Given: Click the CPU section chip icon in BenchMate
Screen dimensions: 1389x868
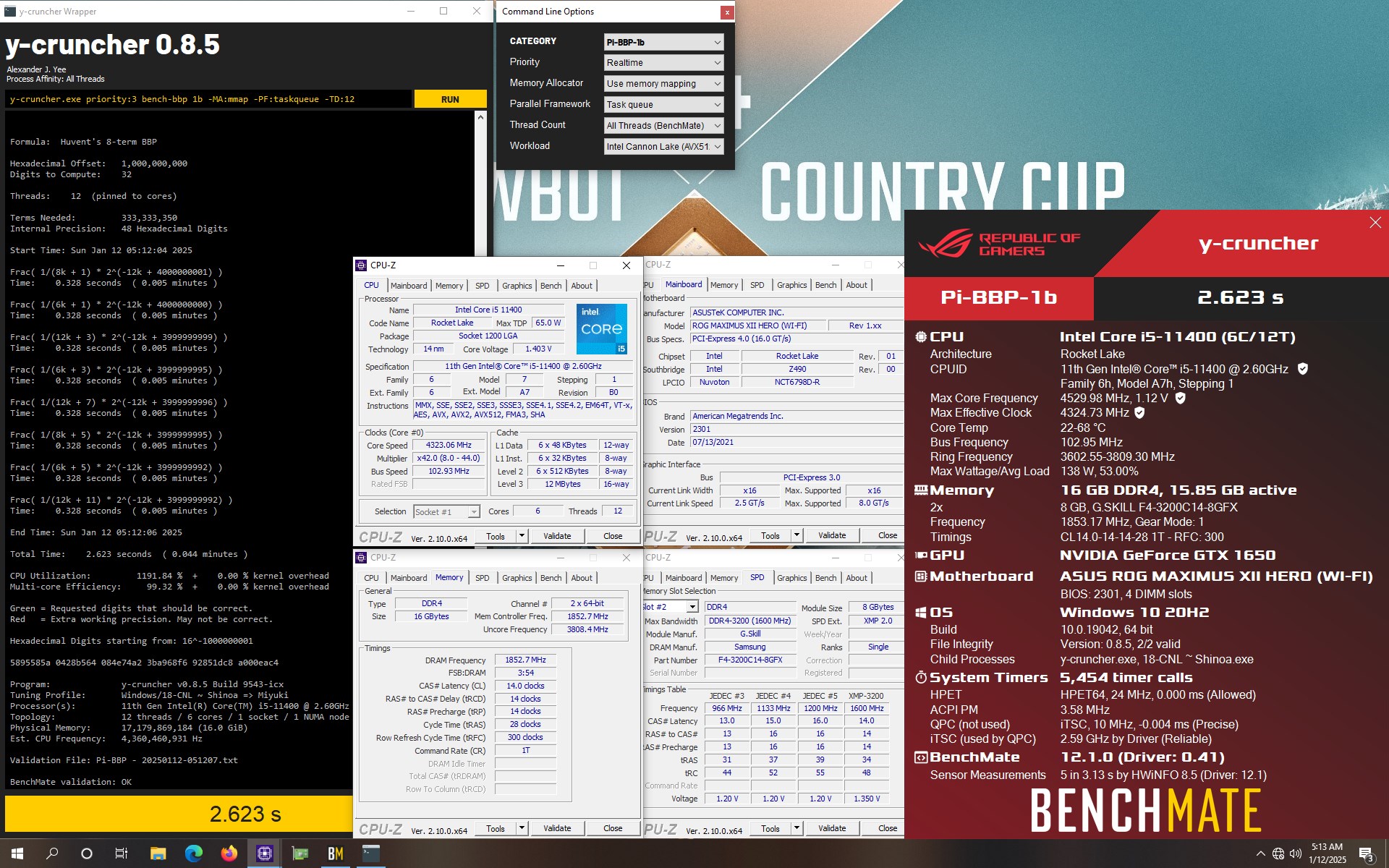Looking at the screenshot, I should pyautogui.click(x=921, y=337).
